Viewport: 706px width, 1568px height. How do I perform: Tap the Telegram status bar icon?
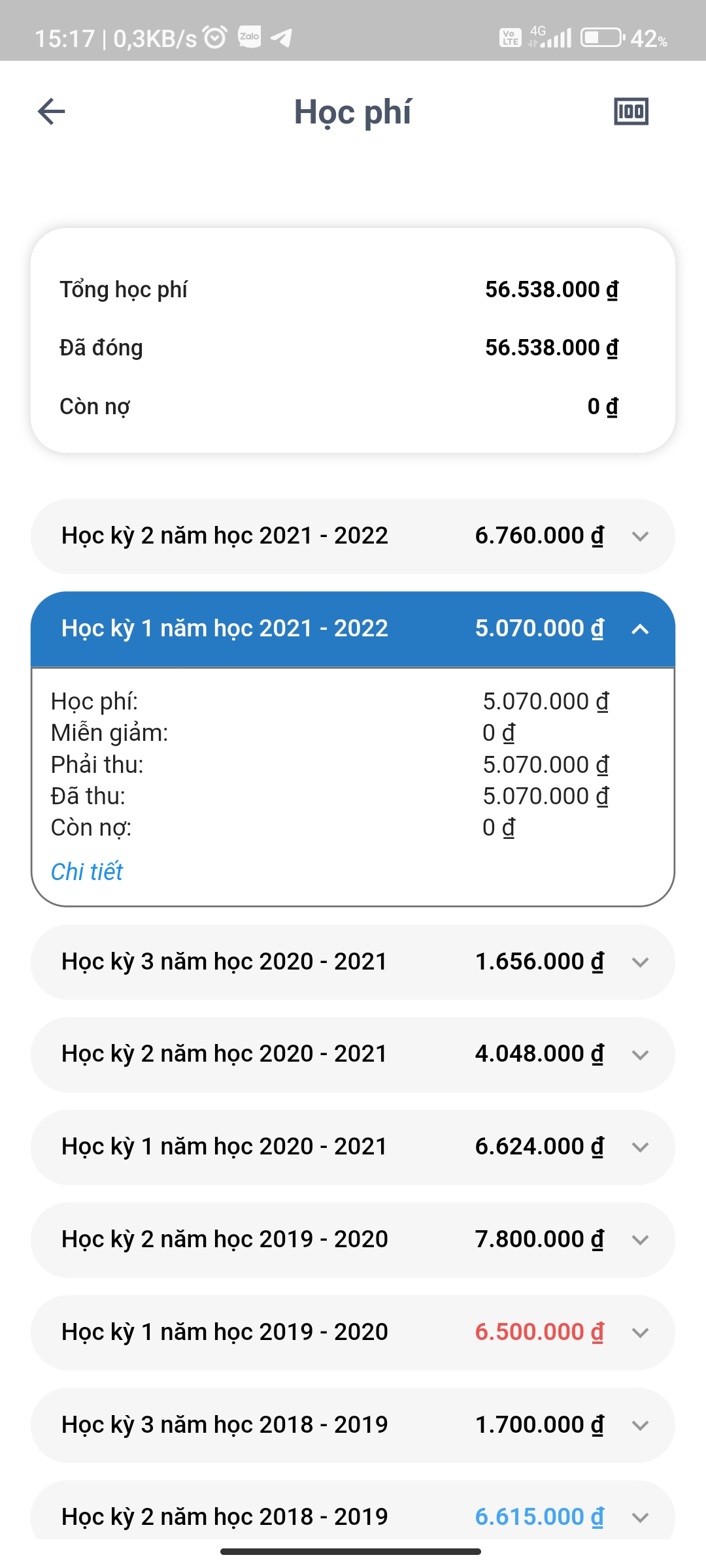coord(281,37)
